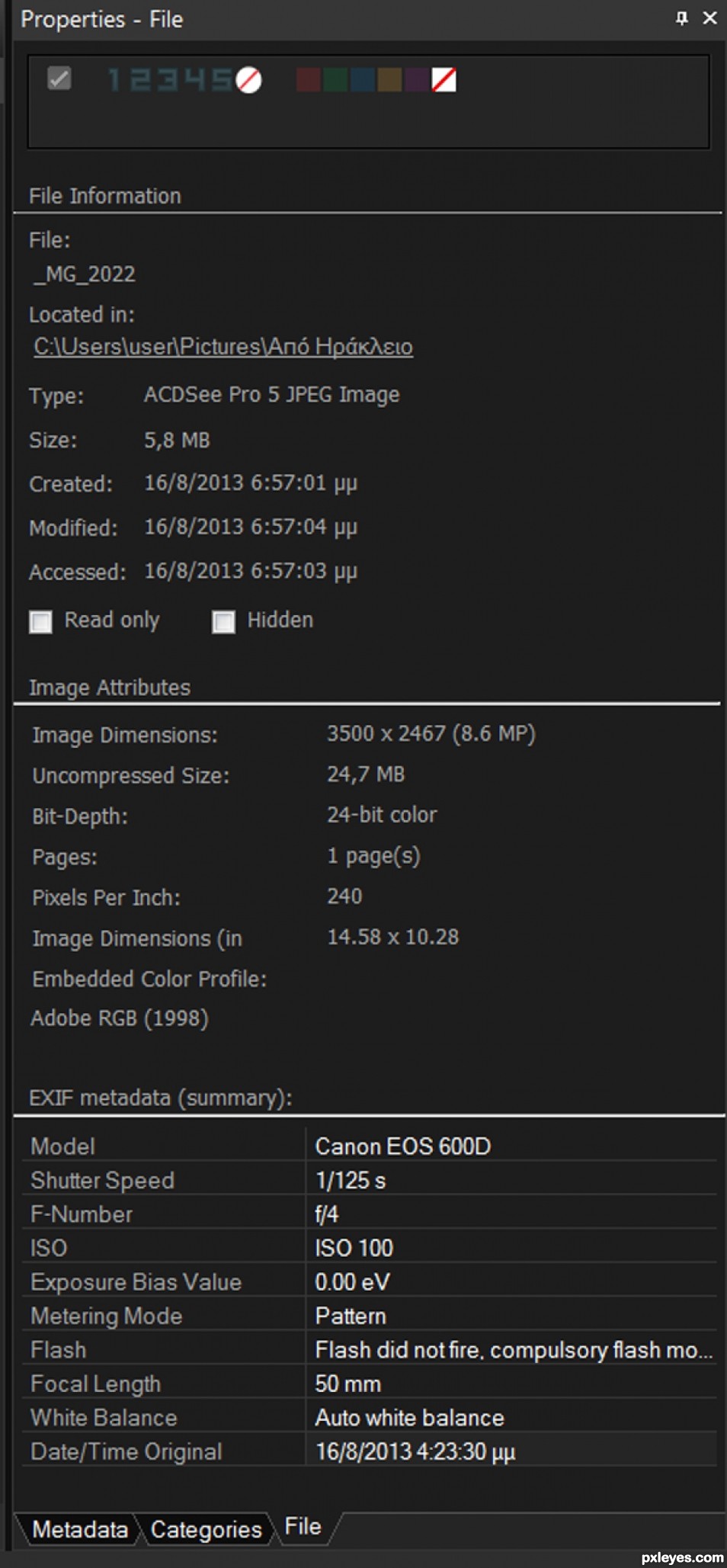Set rating 5 on the image
The height and width of the screenshot is (1568, 727).
(221, 79)
